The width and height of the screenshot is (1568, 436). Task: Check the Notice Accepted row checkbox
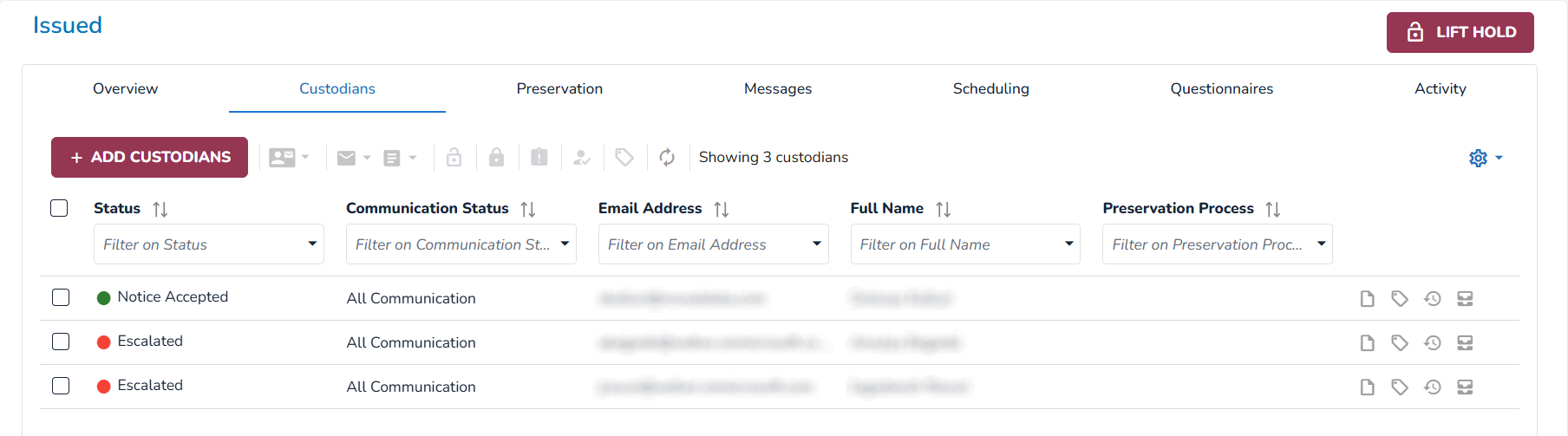click(61, 297)
